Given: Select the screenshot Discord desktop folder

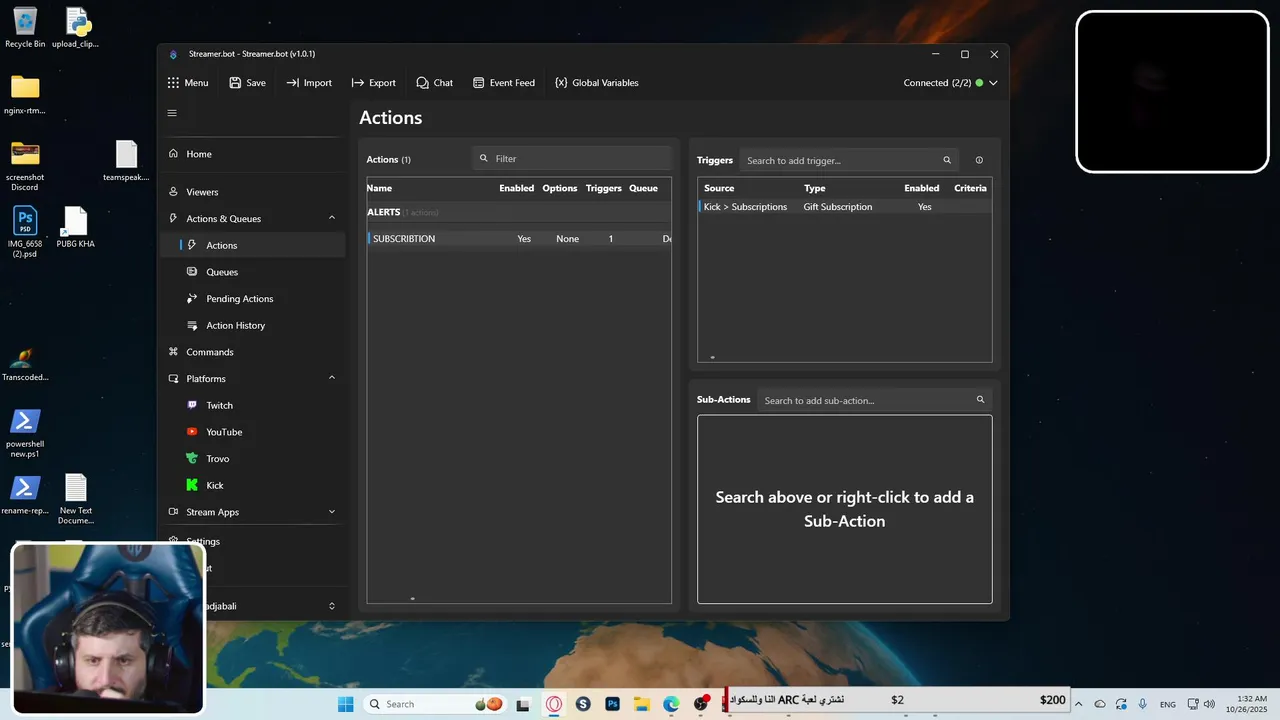Looking at the screenshot, I should (x=25, y=166).
